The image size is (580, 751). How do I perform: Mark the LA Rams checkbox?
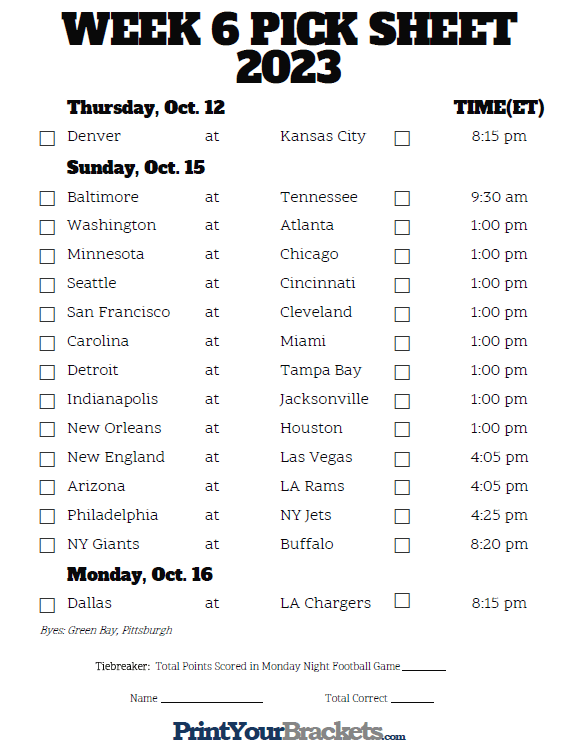[x=402, y=487]
